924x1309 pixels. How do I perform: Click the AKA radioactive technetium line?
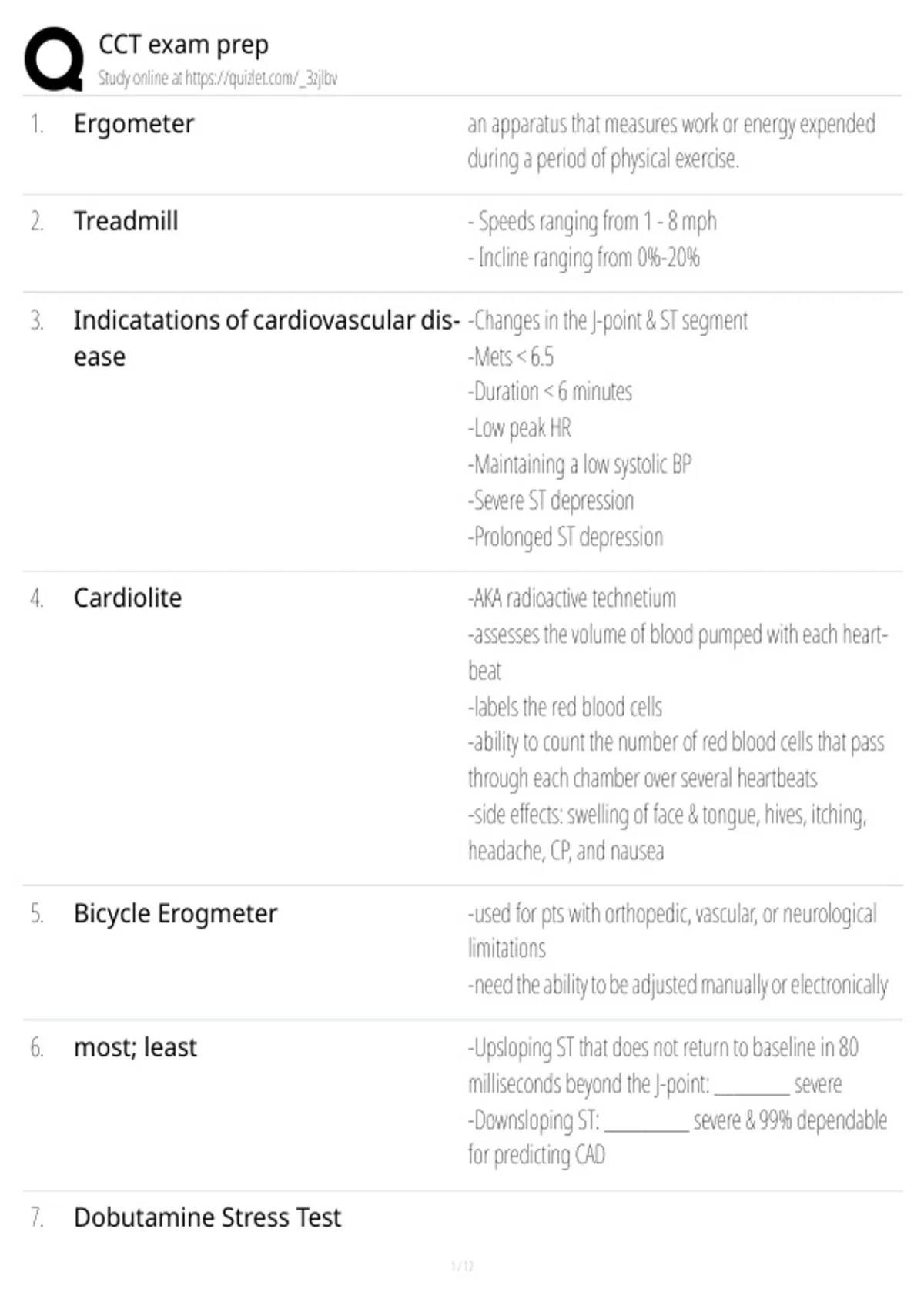[572, 598]
